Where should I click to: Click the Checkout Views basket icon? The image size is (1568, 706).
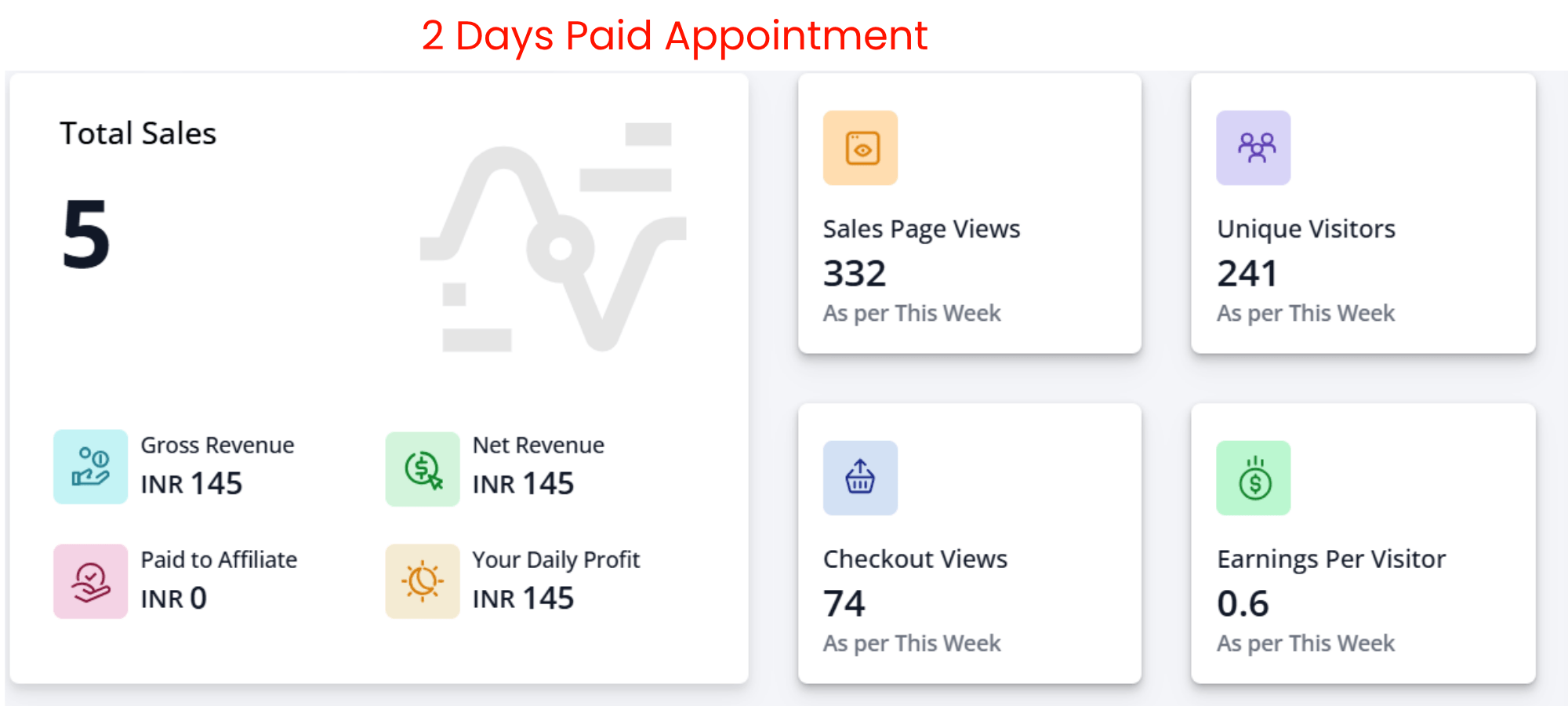point(860,478)
